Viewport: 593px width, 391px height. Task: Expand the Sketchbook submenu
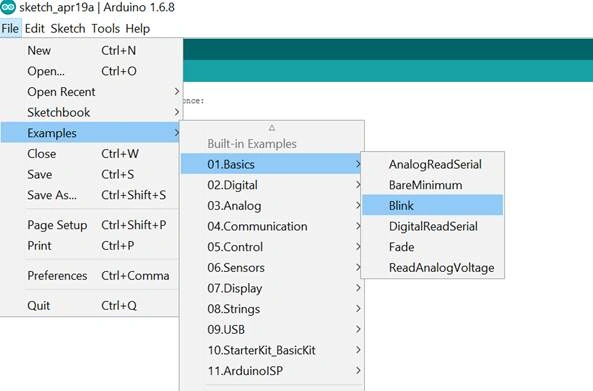pyautogui.click(x=90, y=112)
